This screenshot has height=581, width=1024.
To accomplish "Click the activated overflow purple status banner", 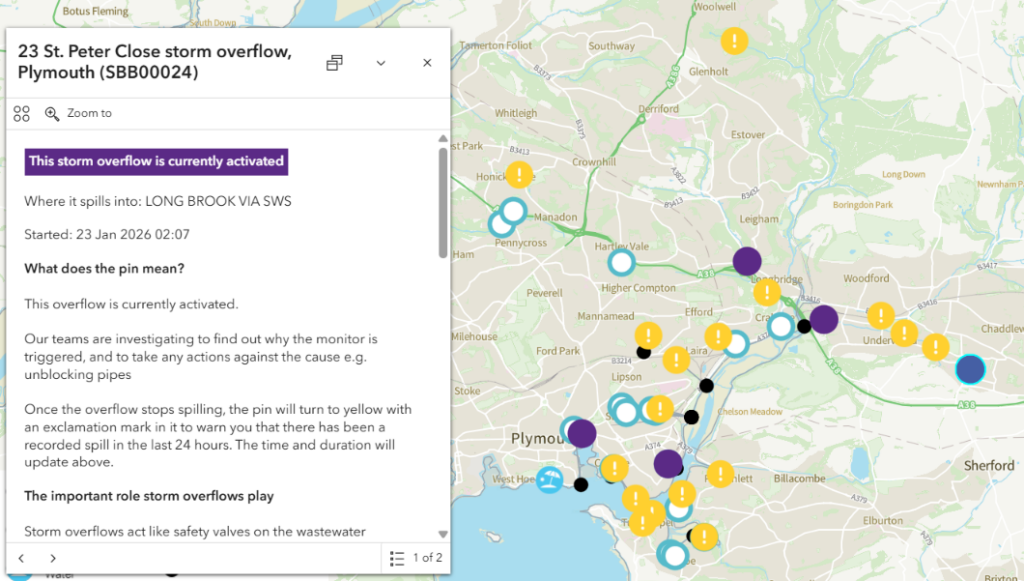I will 156,161.
